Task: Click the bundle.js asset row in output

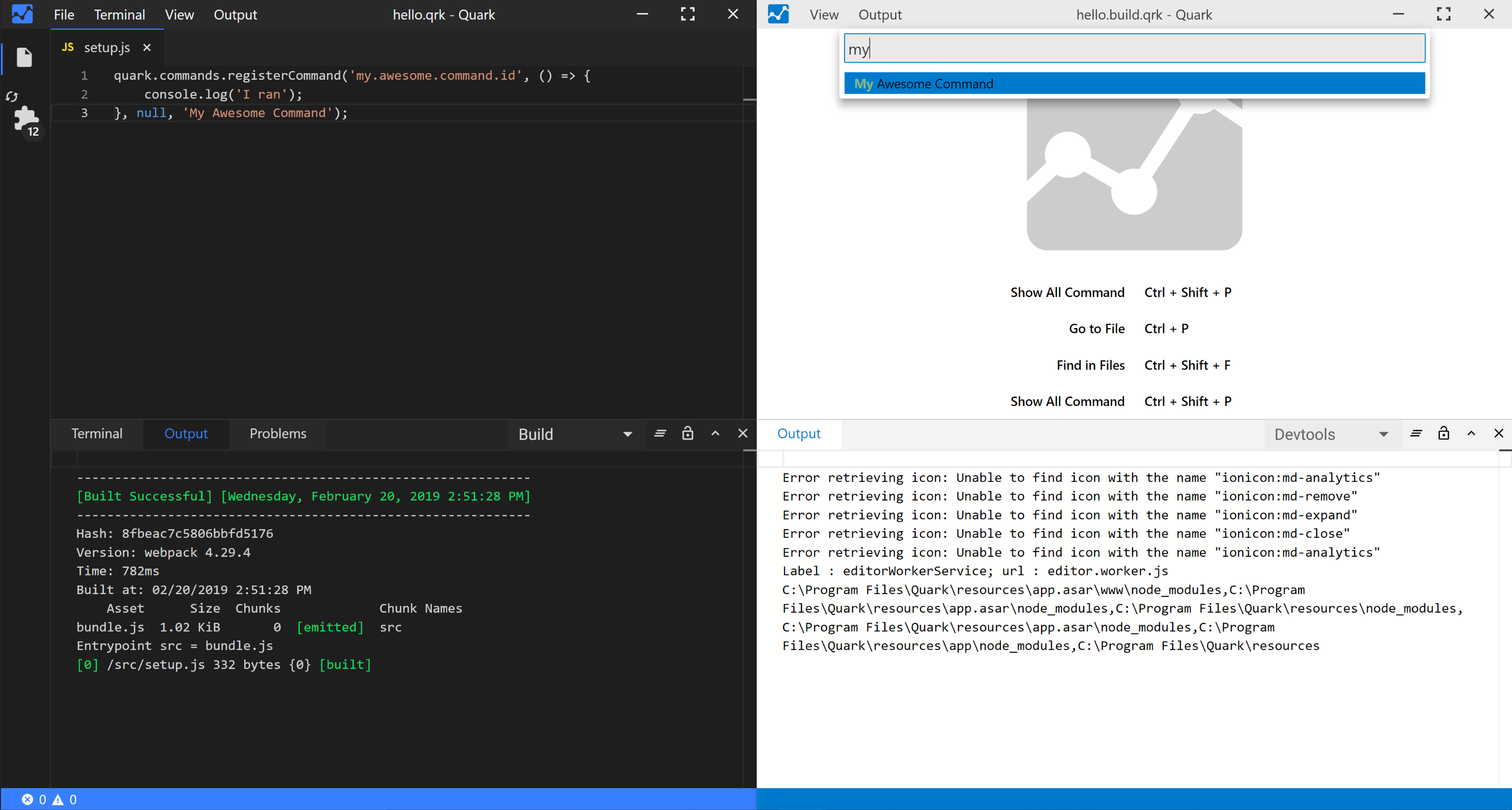Action: pyautogui.click(x=239, y=627)
